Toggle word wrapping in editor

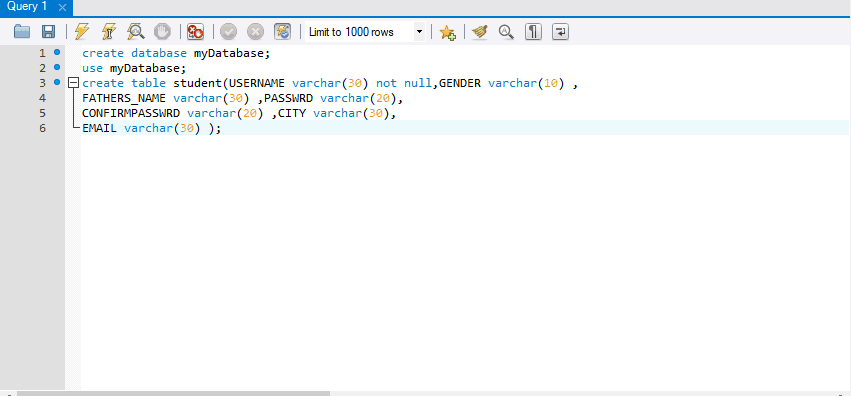(560, 31)
